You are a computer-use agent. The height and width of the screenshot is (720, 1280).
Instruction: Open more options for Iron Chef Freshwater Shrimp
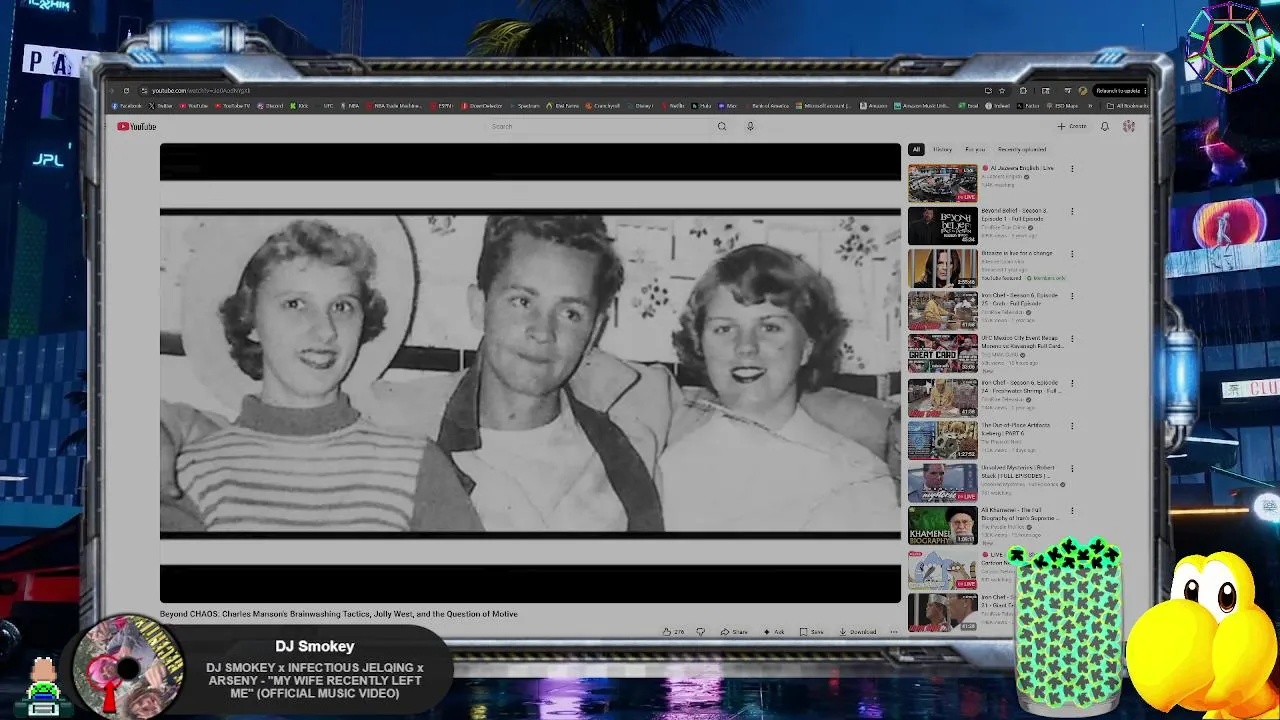1072,383
